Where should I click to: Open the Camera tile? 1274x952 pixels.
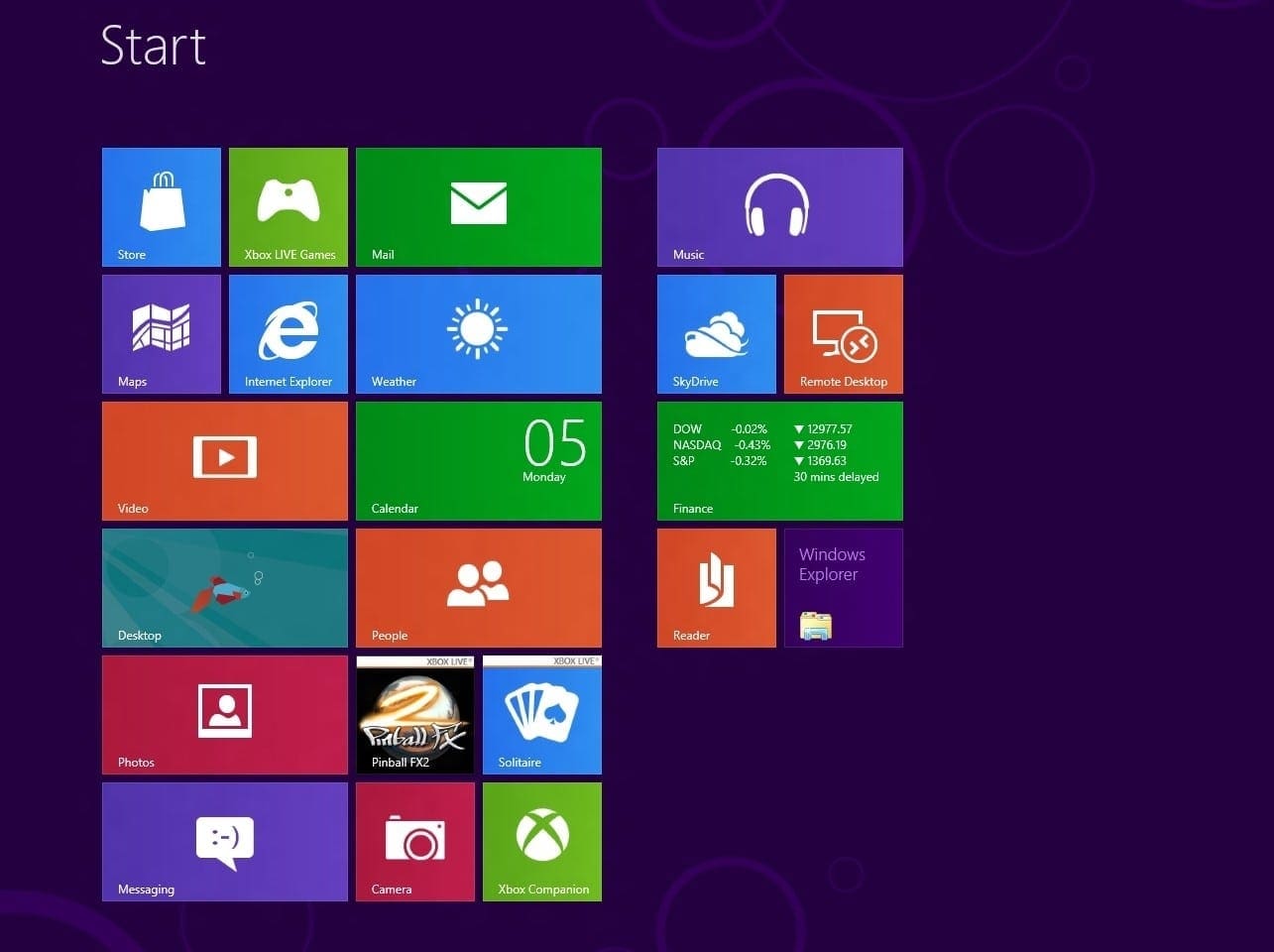pyautogui.click(x=414, y=841)
